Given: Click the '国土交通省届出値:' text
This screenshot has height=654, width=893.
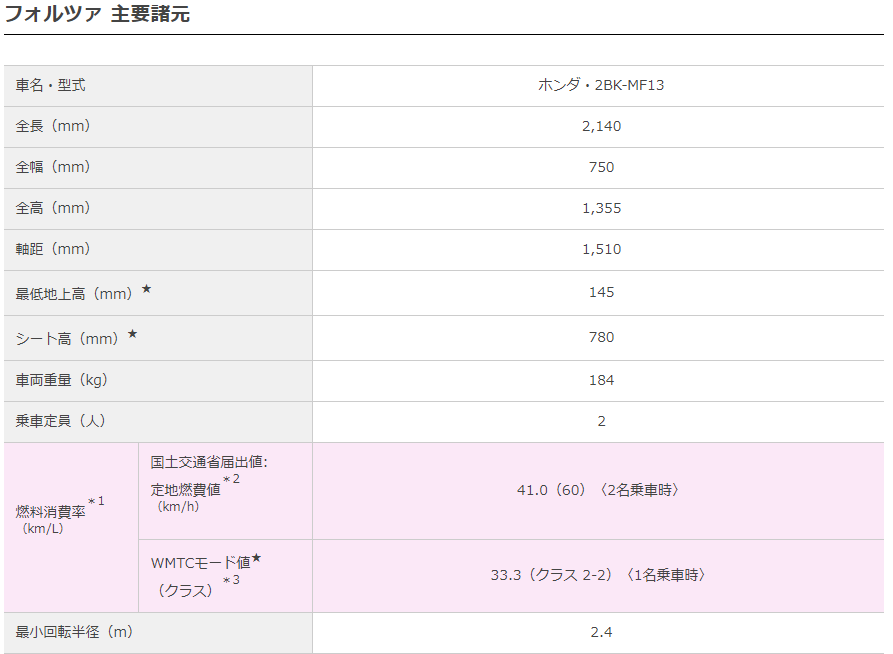Looking at the screenshot, I should tap(209, 462).
